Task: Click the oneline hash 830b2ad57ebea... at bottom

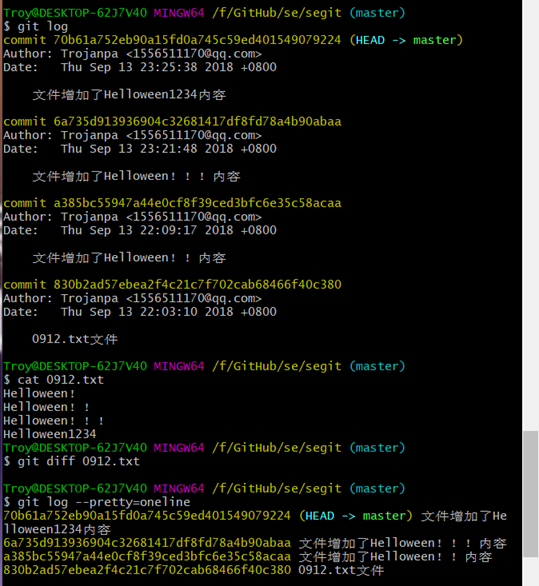Action: tap(147, 570)
